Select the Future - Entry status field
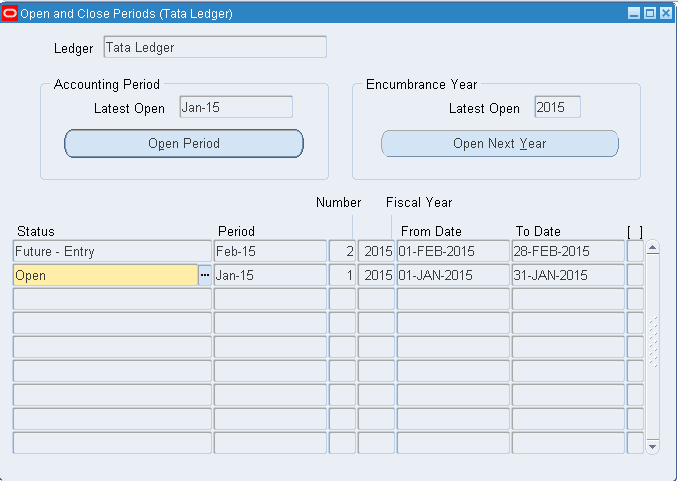 pyautogui.click(x=112, y=251)
